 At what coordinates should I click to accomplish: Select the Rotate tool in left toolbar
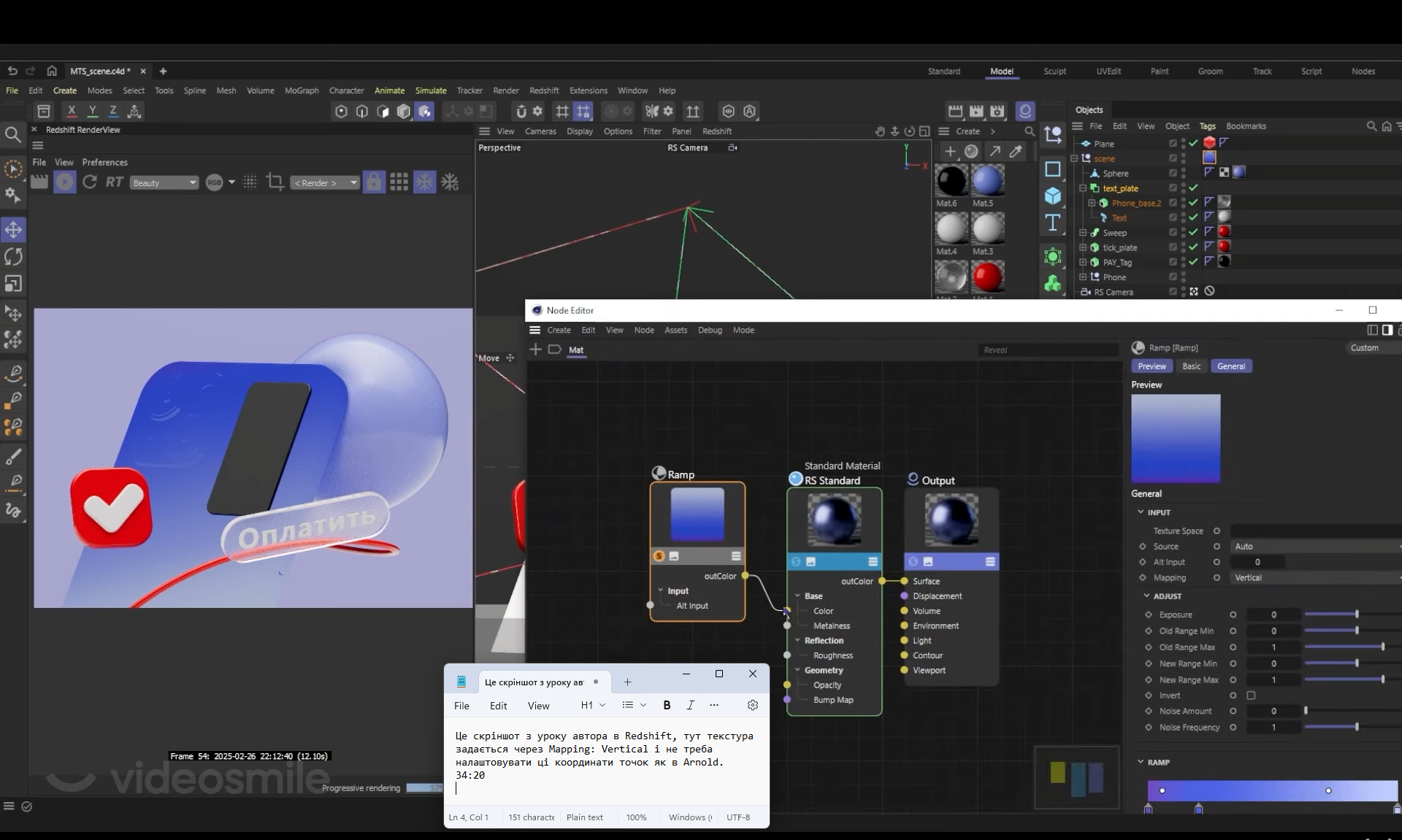pos(13,257)
